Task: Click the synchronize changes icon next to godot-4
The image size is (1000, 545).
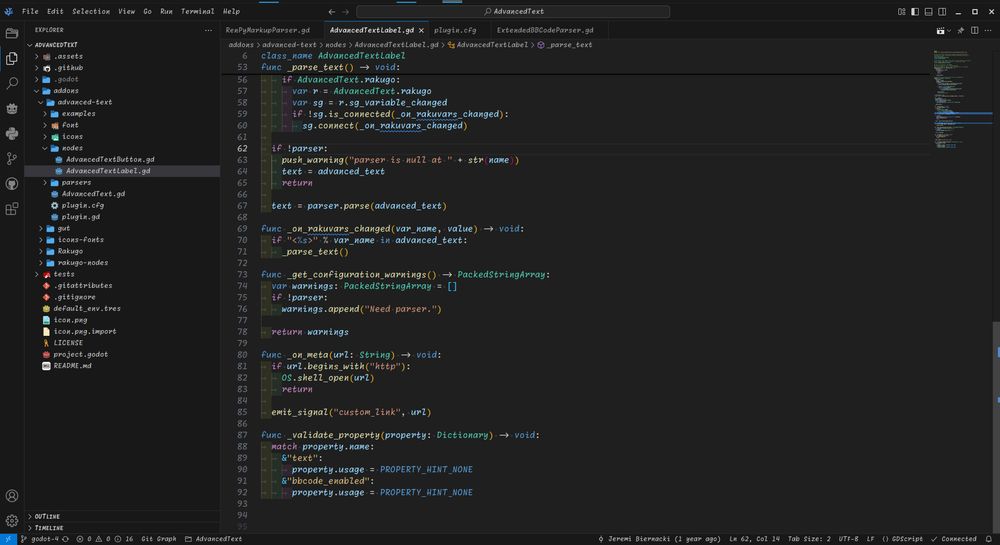Action: click(x=65, y=539)
